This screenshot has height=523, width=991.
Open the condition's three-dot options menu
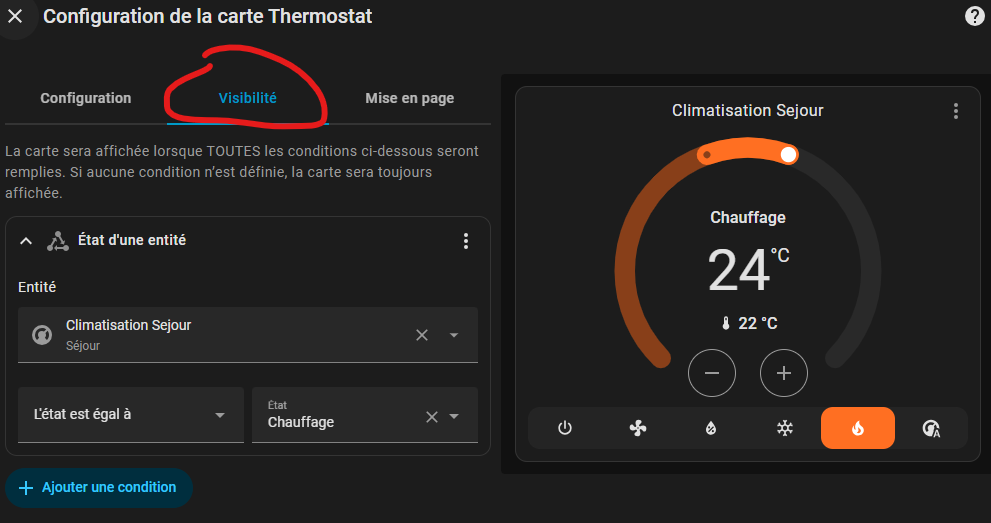pyautogui.click(x=465, y=241)
